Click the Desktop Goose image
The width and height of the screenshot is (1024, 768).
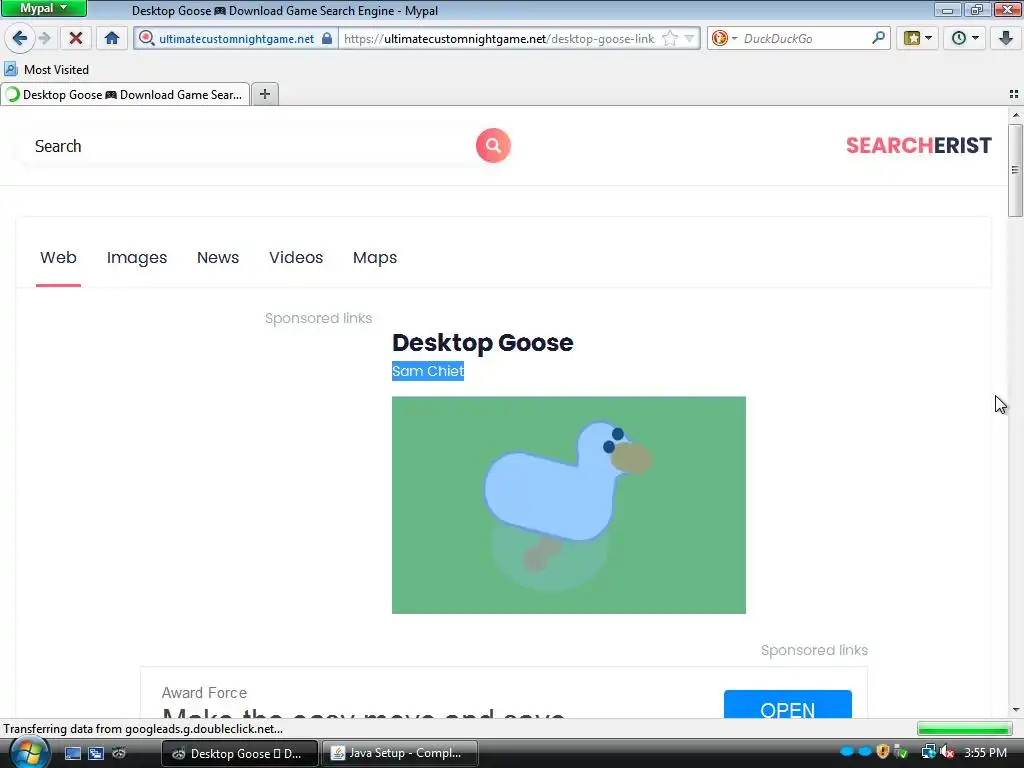coord(569,505)
